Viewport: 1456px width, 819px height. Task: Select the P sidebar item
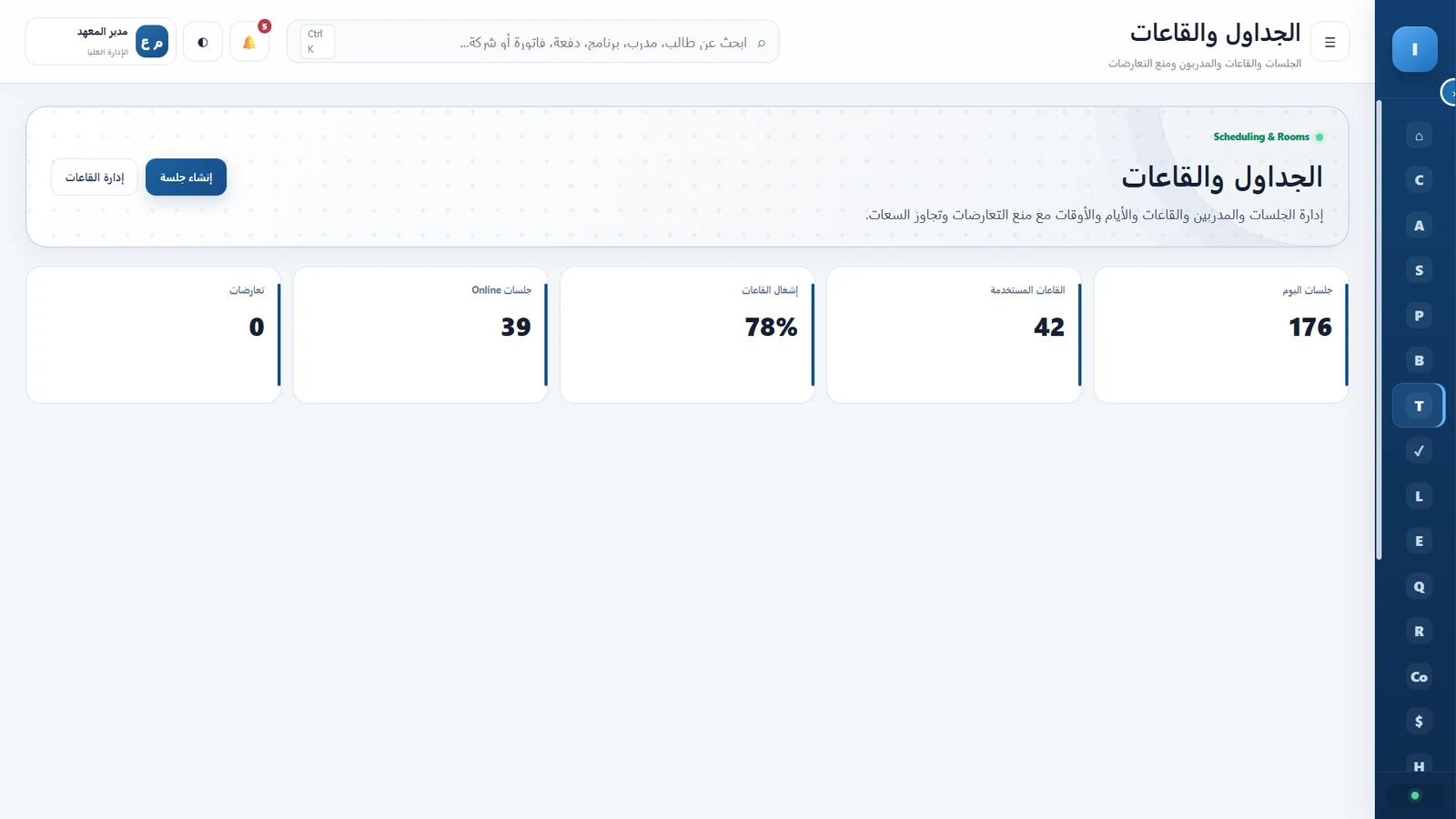1418,316
